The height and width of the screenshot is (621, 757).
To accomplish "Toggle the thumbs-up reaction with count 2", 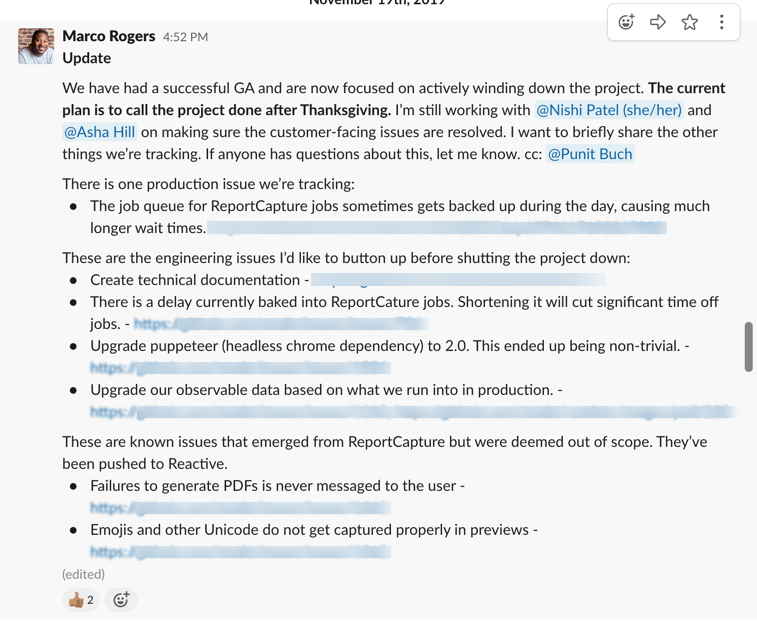I will (x=81, y=600).
